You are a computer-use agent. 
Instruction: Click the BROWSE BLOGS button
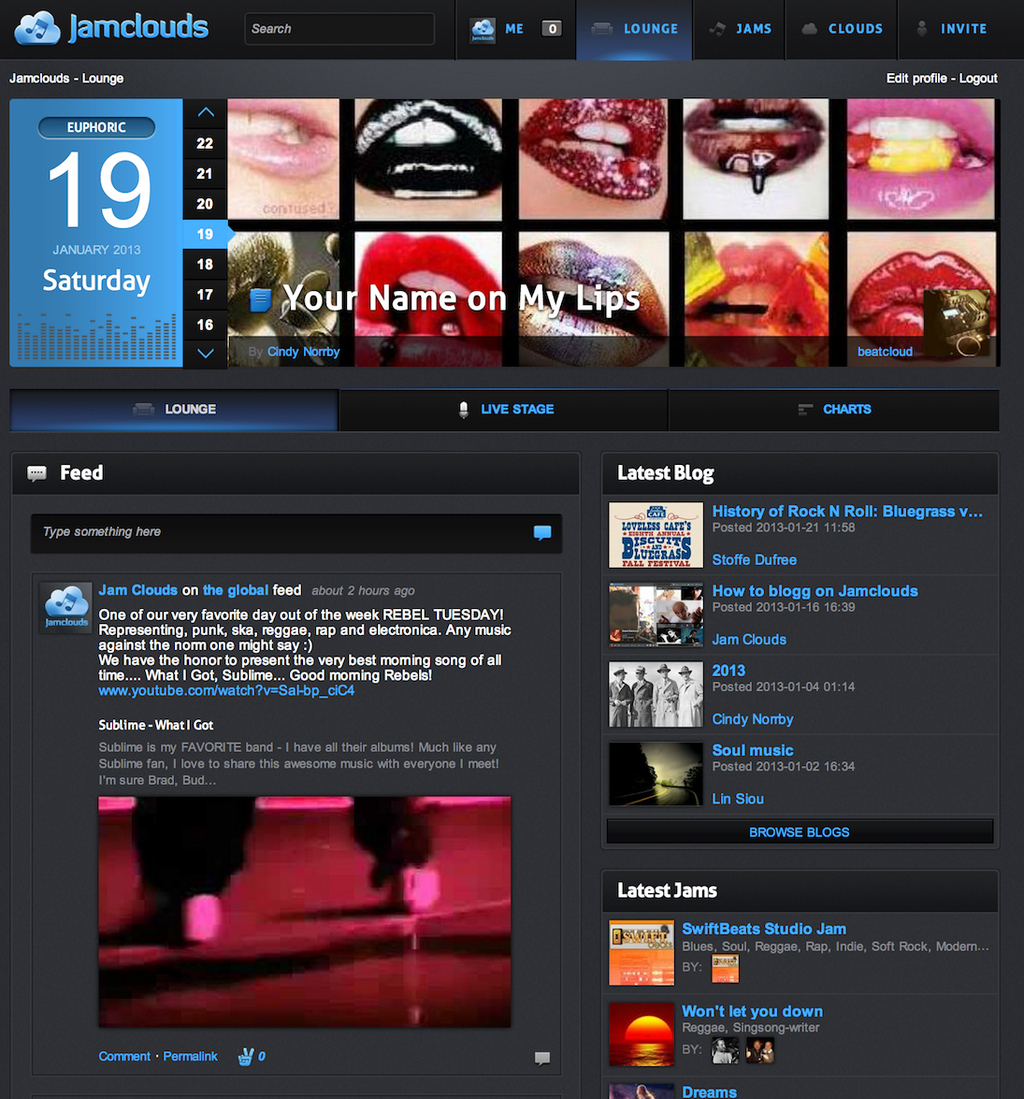[800, 832]
